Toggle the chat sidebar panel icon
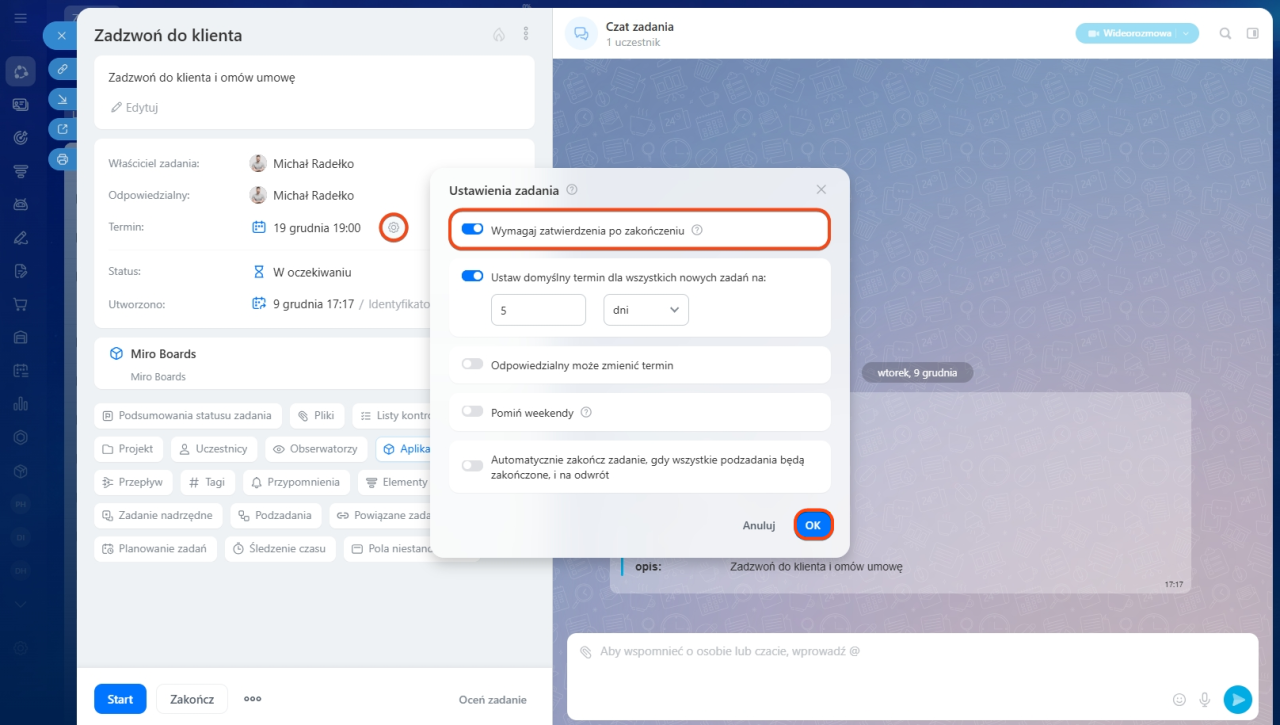 1252,33
